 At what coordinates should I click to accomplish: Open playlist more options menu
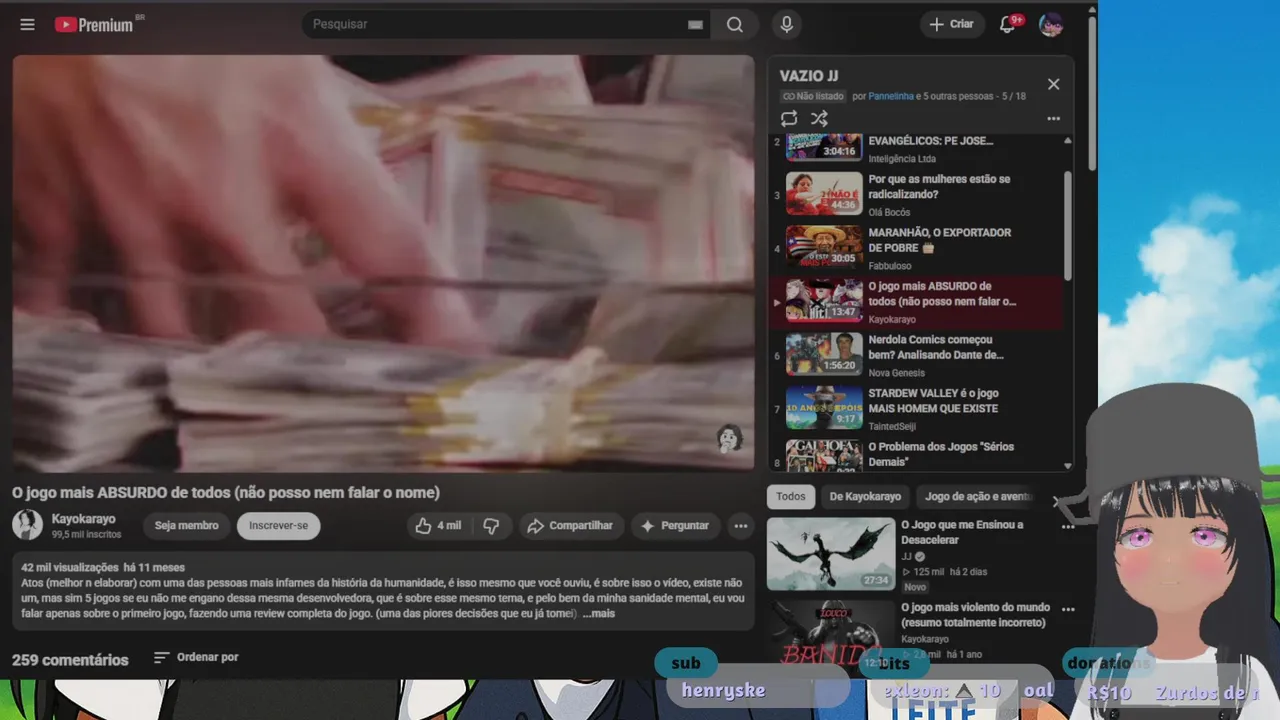[1053, 118]
